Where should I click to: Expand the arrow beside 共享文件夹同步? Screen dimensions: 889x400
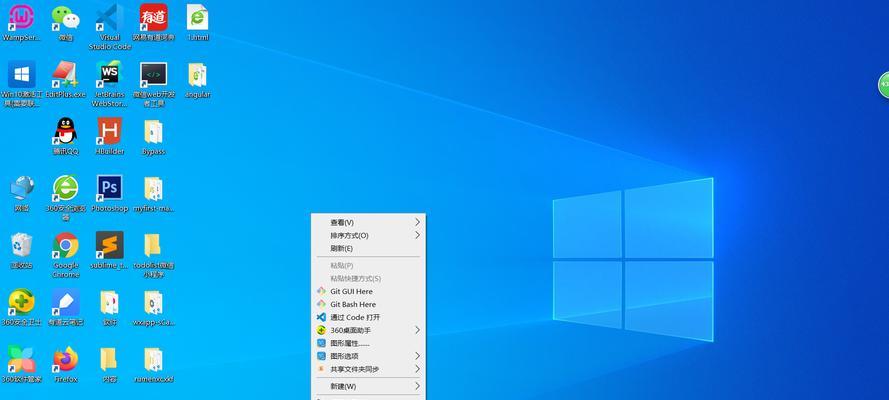[418, 369]
